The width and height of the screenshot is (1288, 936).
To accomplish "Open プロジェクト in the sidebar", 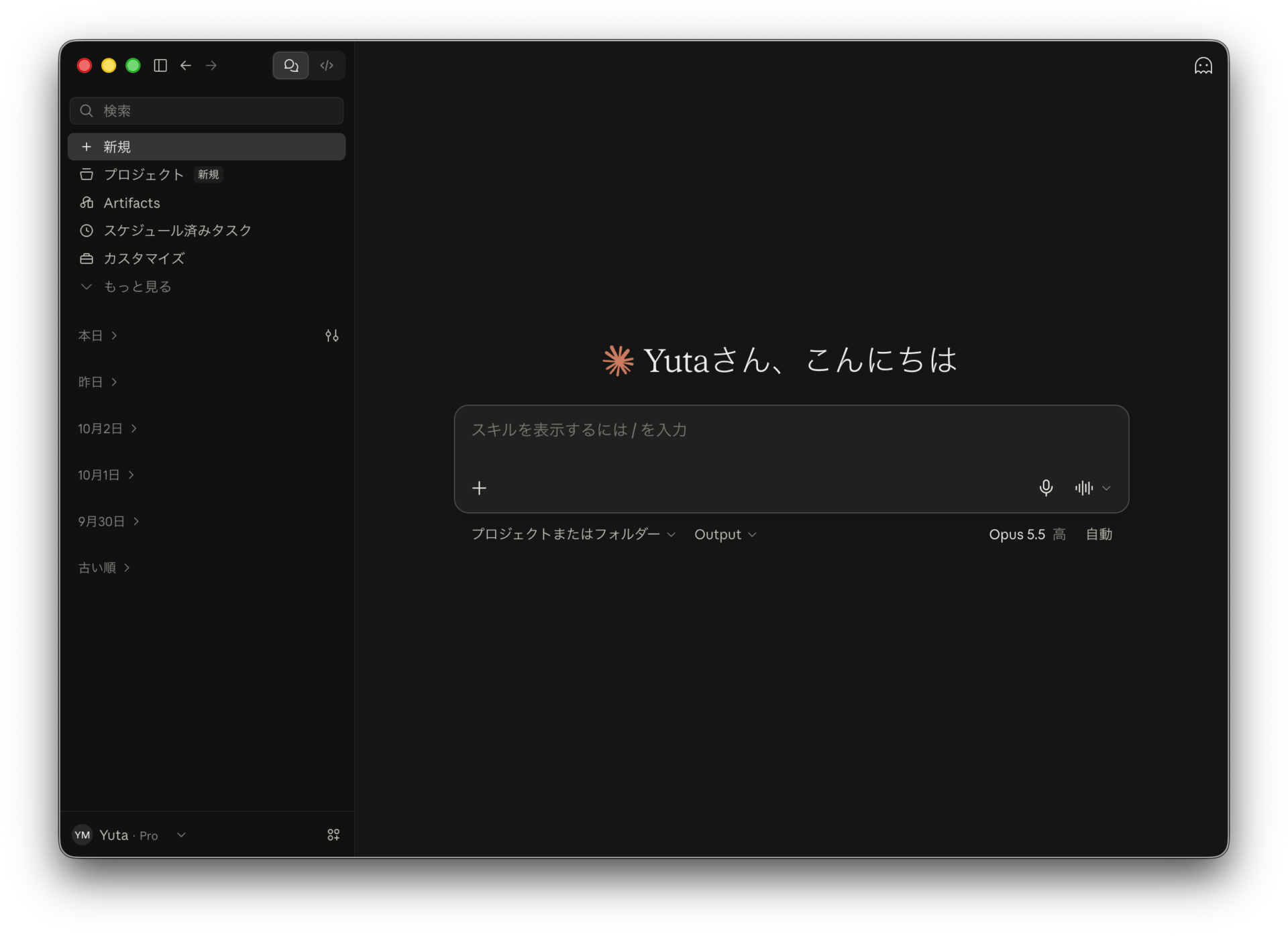I will point(207,174).
